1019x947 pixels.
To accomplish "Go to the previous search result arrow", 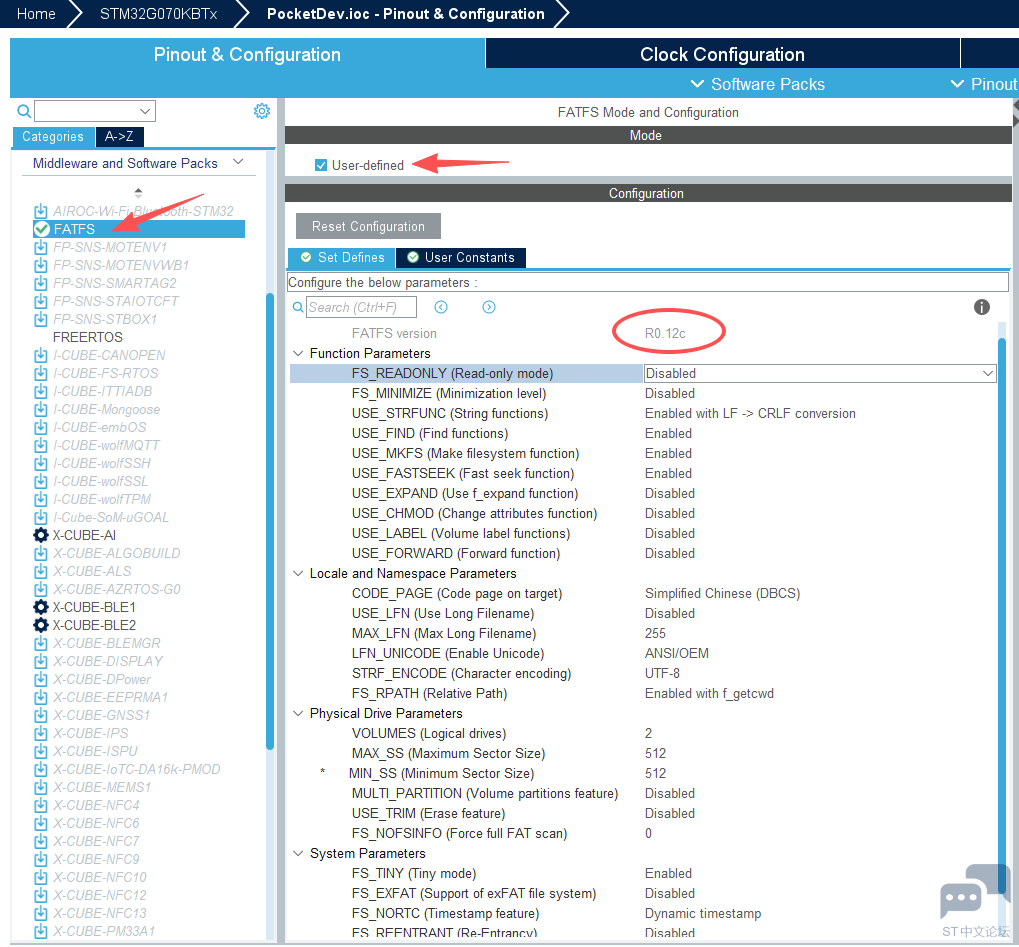I will point(441,307).
